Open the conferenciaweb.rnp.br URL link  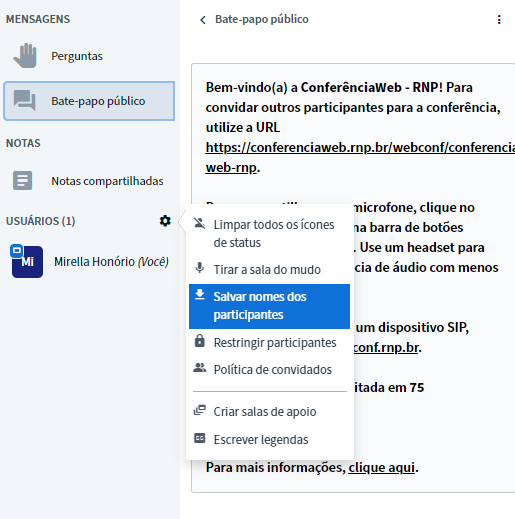(x=360, y=157)
